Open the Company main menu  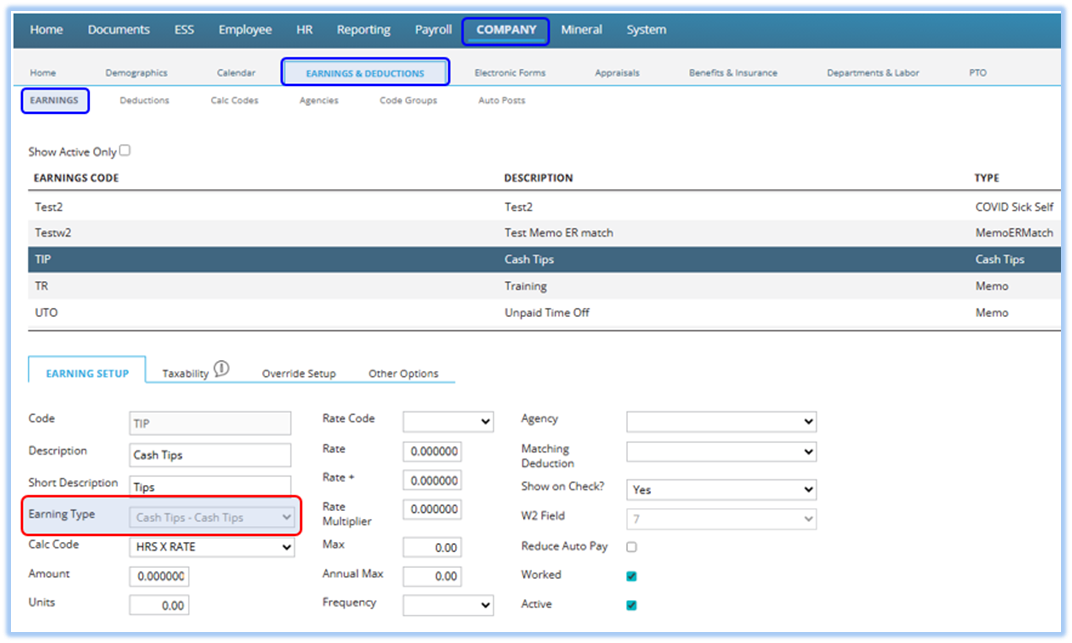[x=506, y=30]
